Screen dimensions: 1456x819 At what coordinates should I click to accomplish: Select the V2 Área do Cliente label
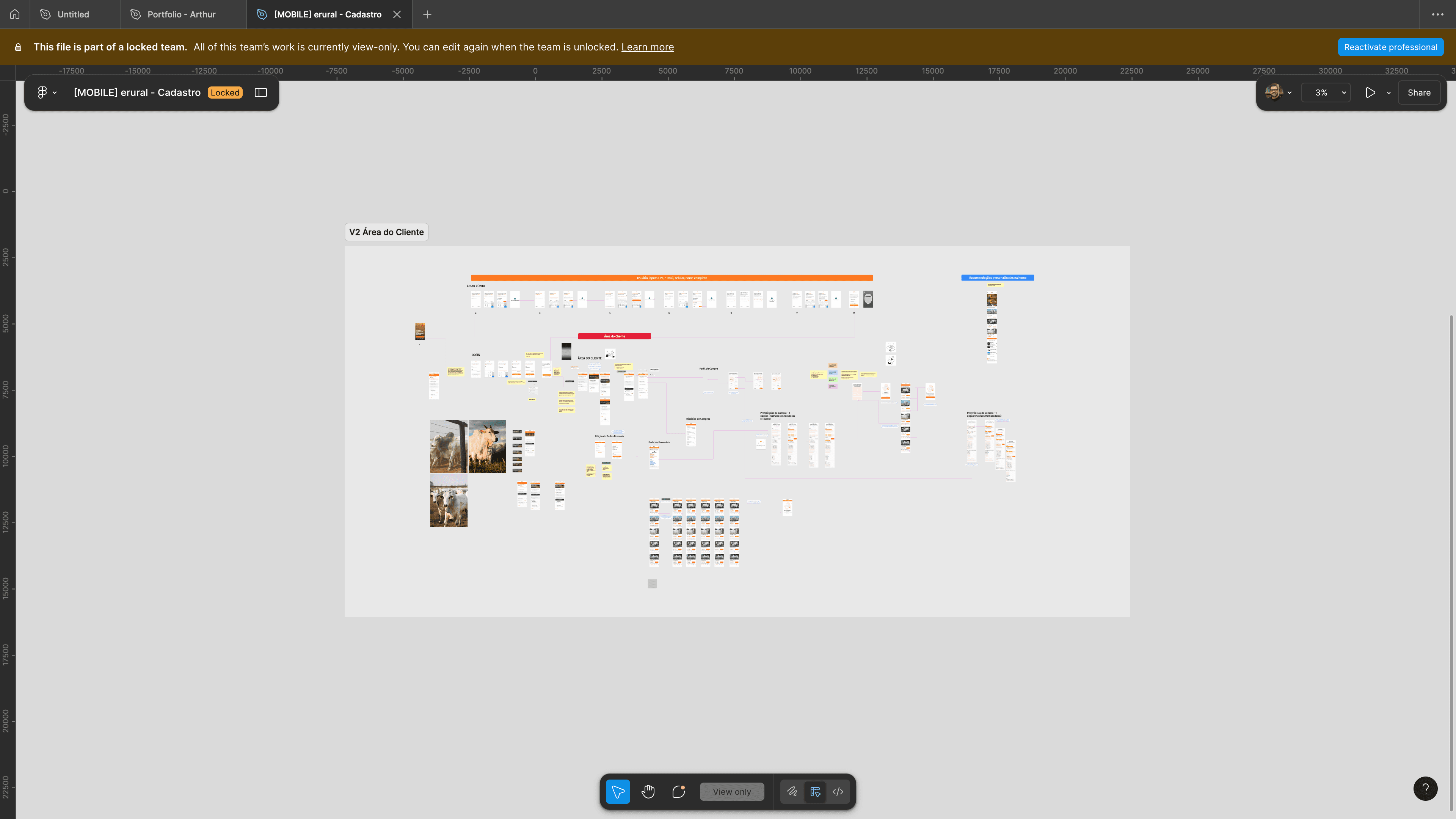[386, 232]
